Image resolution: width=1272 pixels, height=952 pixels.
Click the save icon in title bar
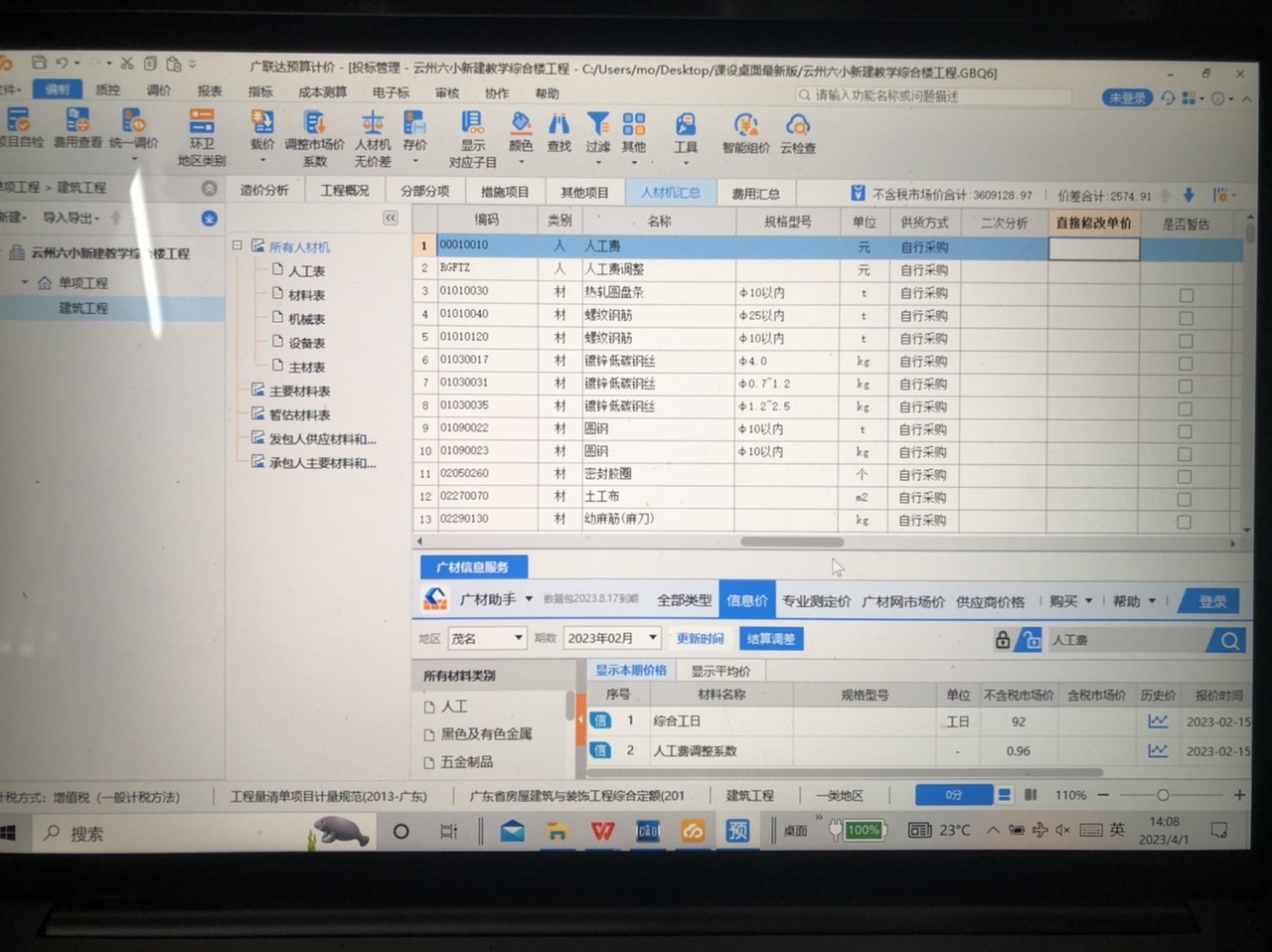click(39, 63)
